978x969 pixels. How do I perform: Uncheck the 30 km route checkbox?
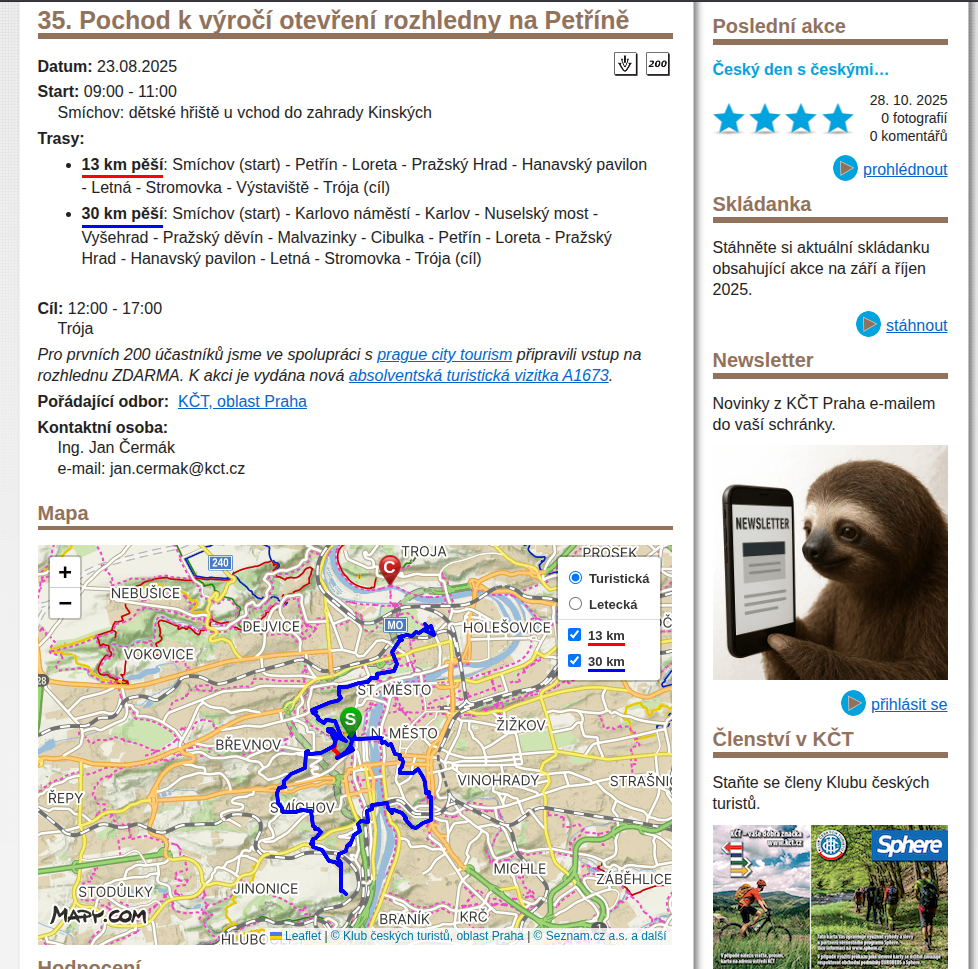[x=574, y=661]
